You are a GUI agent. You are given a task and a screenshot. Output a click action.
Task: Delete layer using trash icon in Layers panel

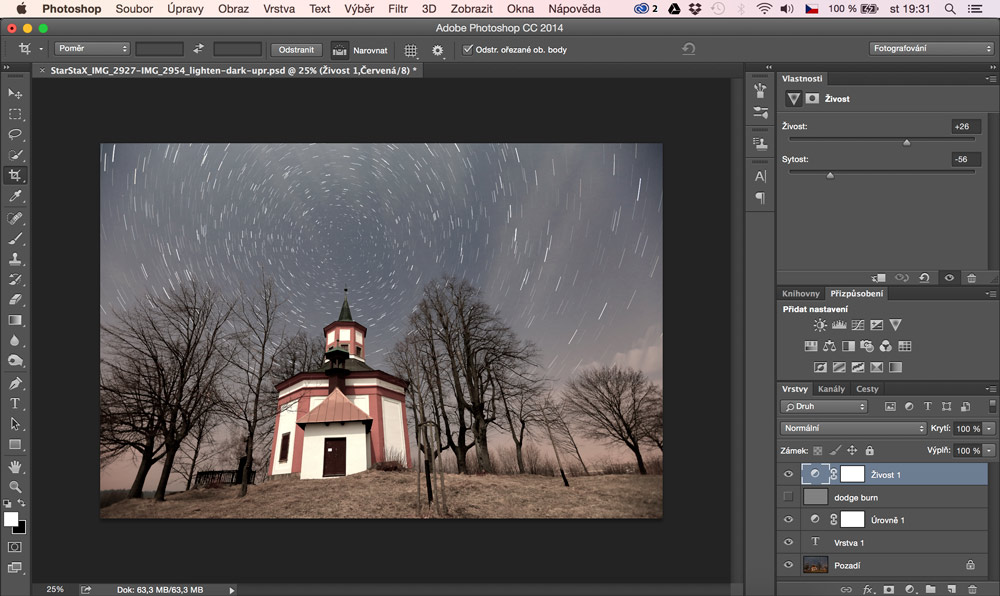(x=972, y=589)
